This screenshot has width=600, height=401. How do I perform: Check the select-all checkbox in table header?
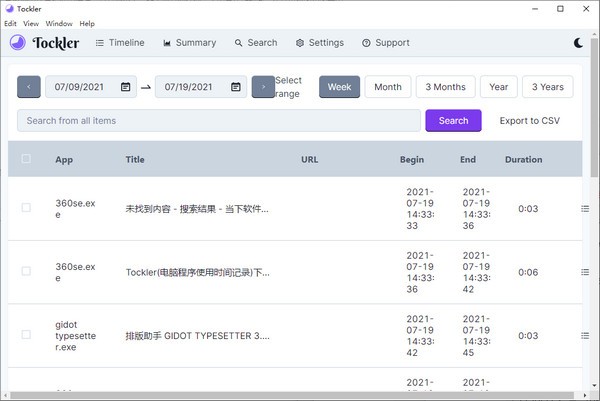click(x=26, y=159)
